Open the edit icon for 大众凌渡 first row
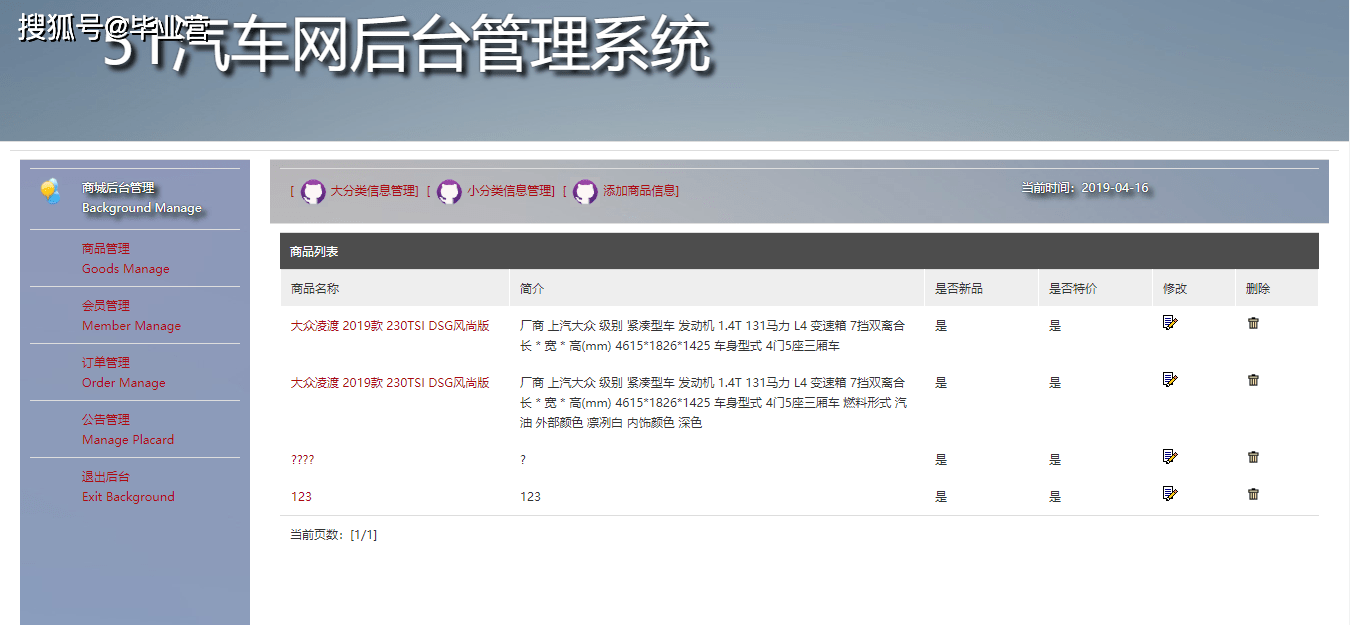This screenshot has height=625, width=1350. (x=1170, y=322)
